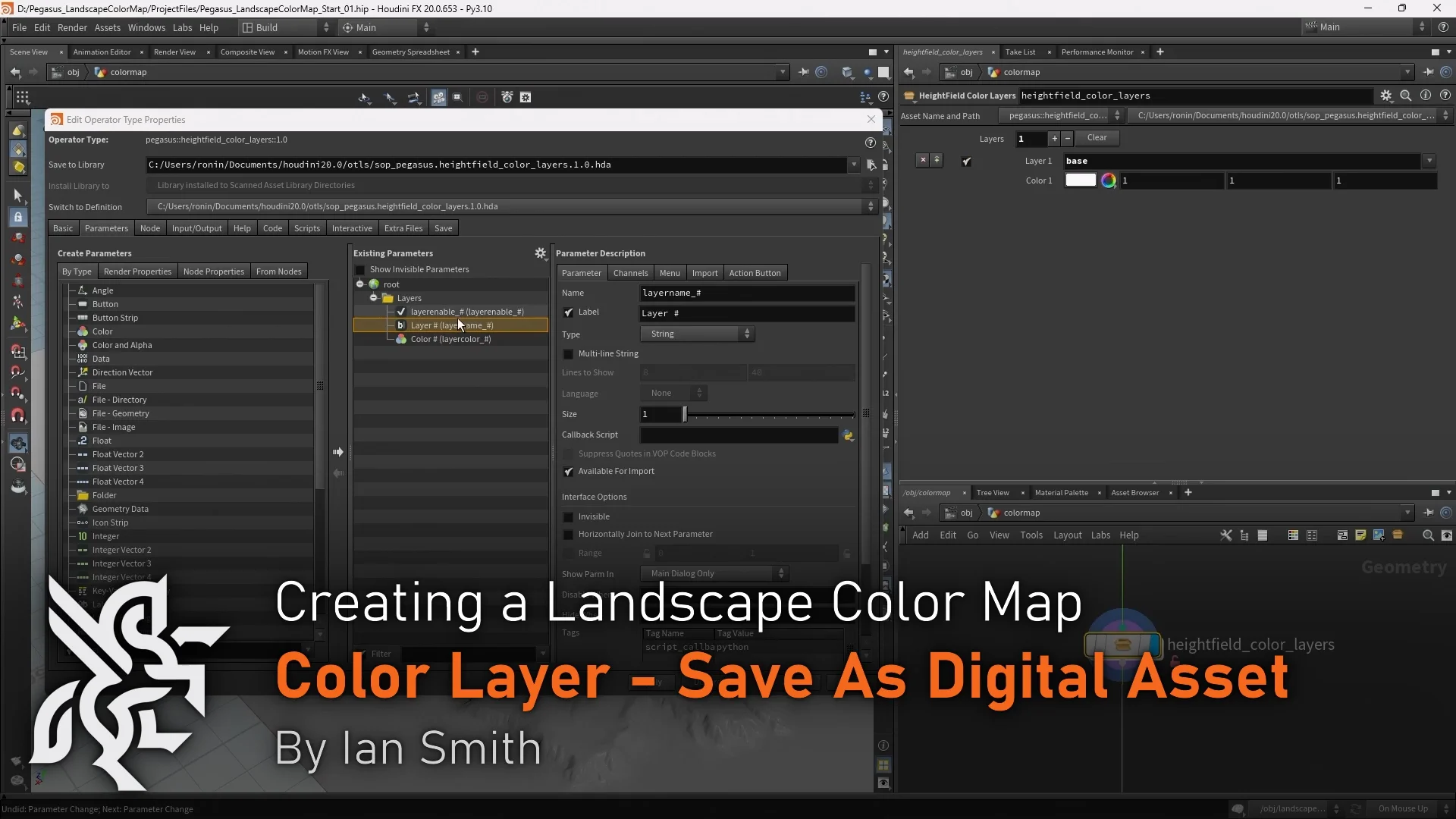Click the color wheel icon next to Color 1
The width and height of the screenshot is (1456, 819).
1109,180
